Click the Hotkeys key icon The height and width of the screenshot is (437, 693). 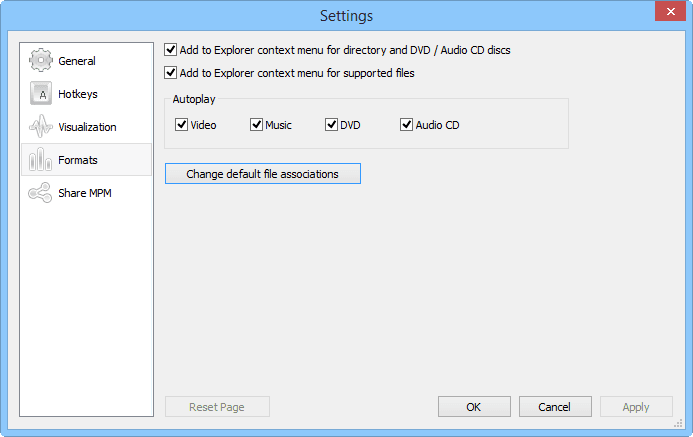point(40,94)
